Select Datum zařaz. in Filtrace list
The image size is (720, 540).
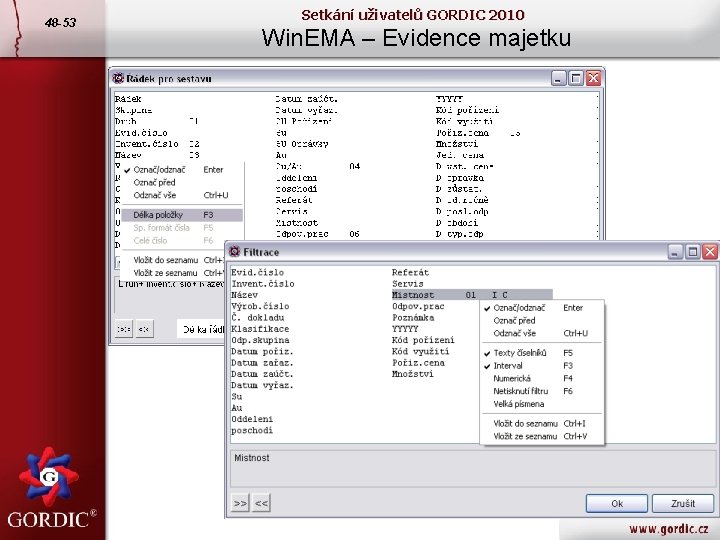[262, 363]
